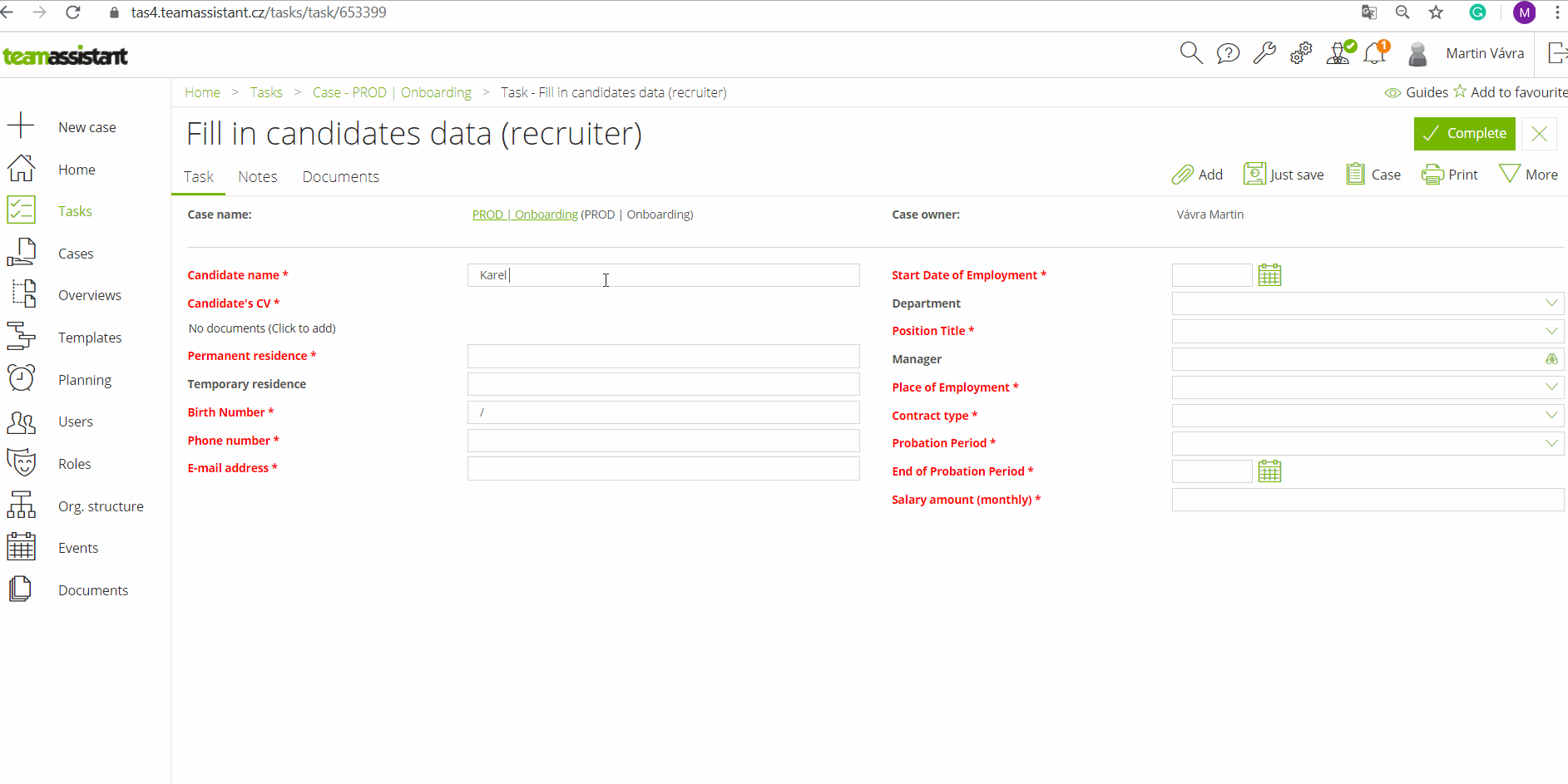Click the Org. structure hierarchy icon

21,505
